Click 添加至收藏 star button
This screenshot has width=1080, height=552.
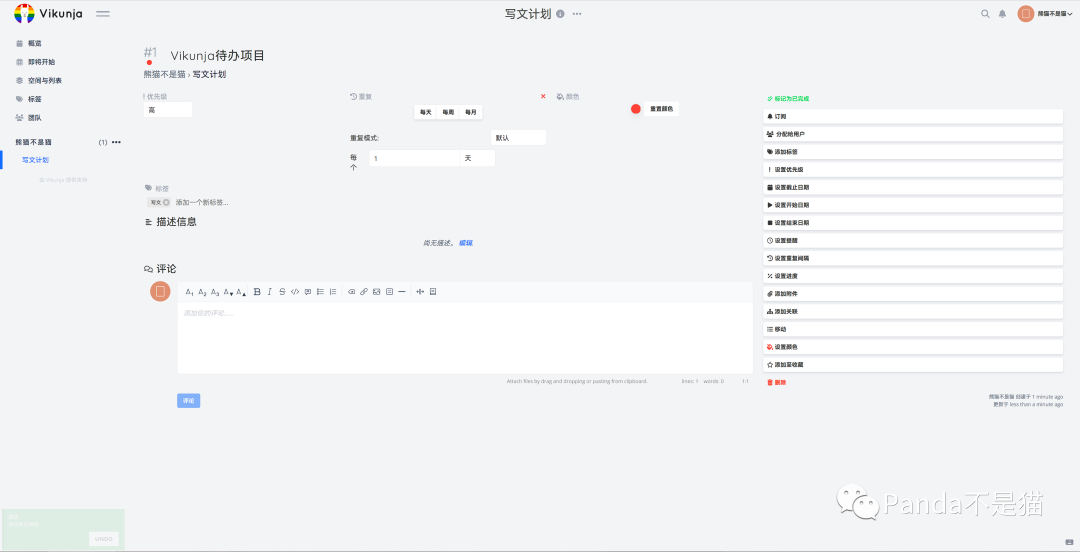coord(913,365)
